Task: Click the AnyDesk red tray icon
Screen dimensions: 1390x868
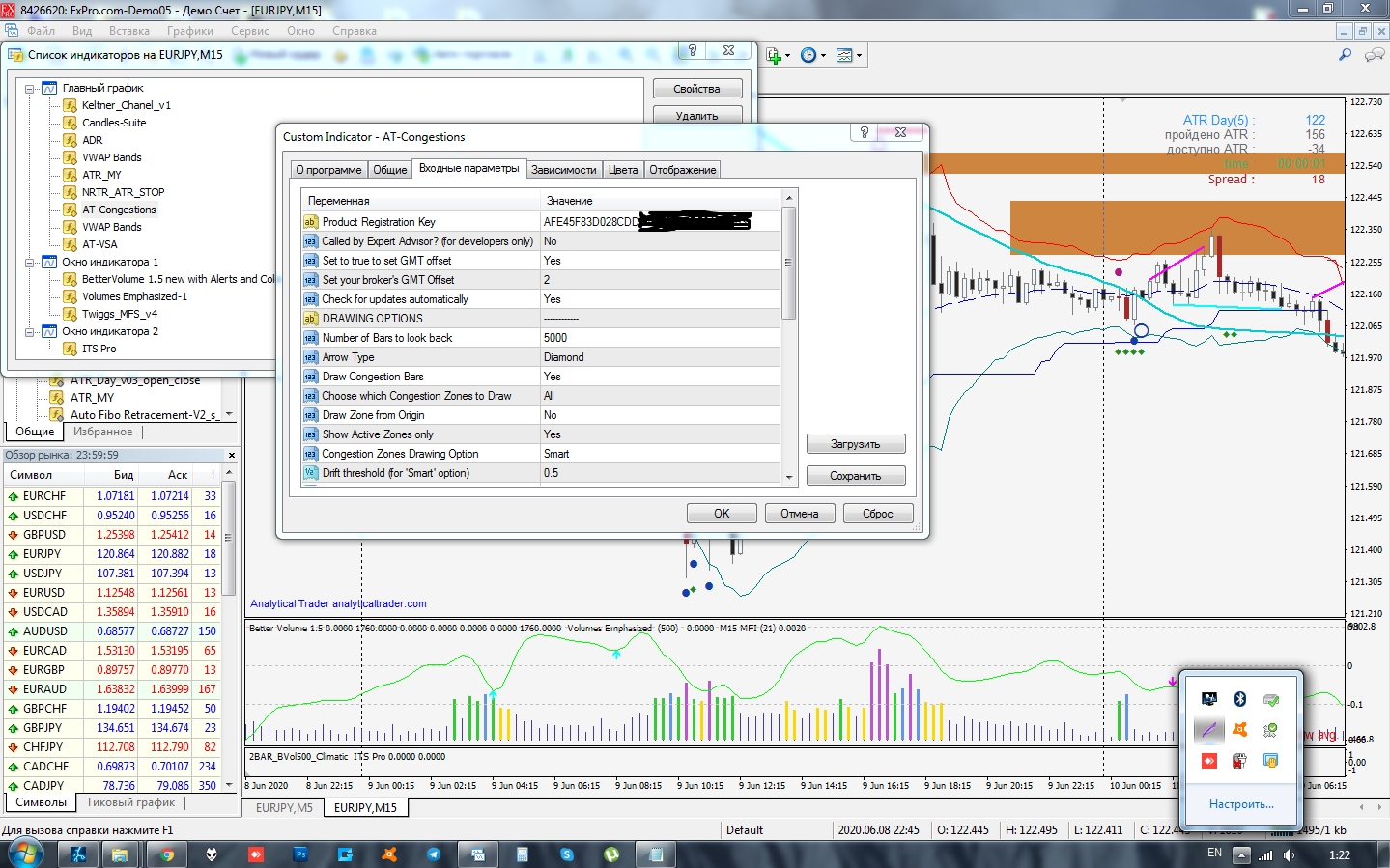Action: click(1208, 761)
